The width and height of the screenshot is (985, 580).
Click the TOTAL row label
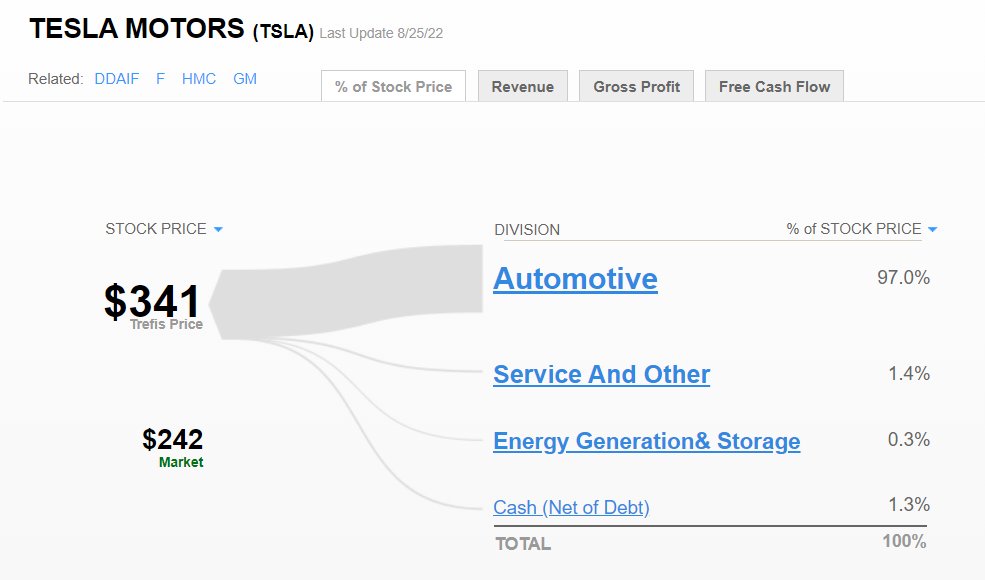coord(523,544)
